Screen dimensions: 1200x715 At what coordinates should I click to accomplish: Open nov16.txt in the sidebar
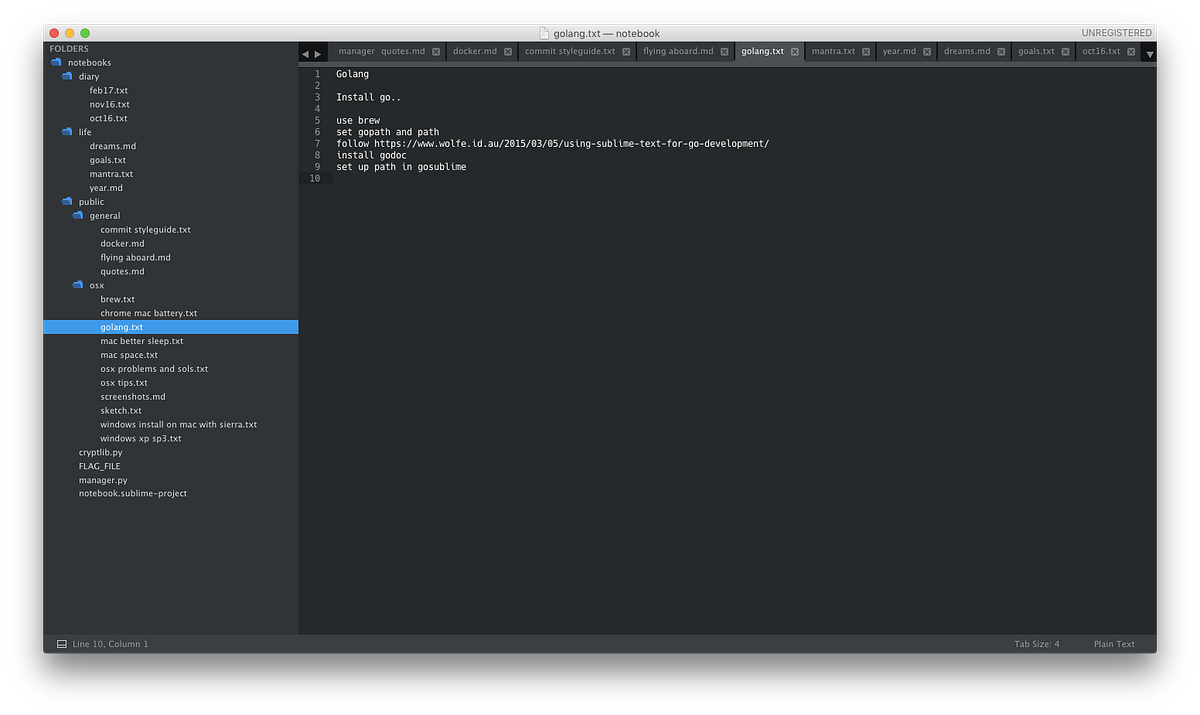[110, 104]
